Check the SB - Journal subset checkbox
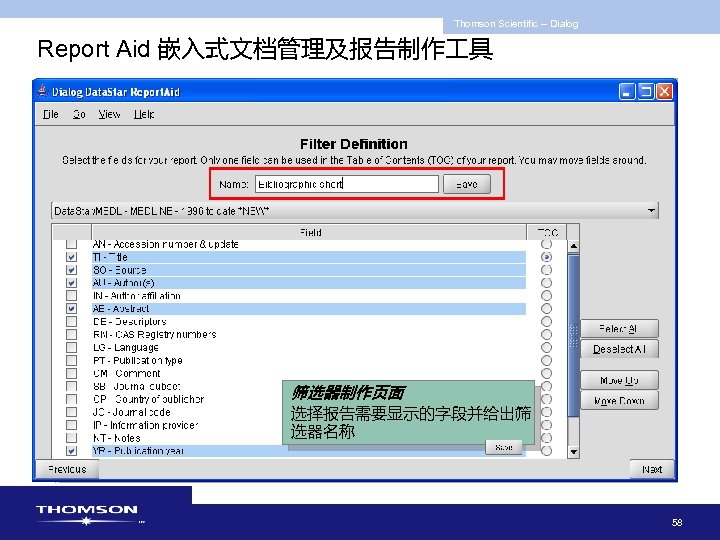720x540 pixels. coord(71,386)
